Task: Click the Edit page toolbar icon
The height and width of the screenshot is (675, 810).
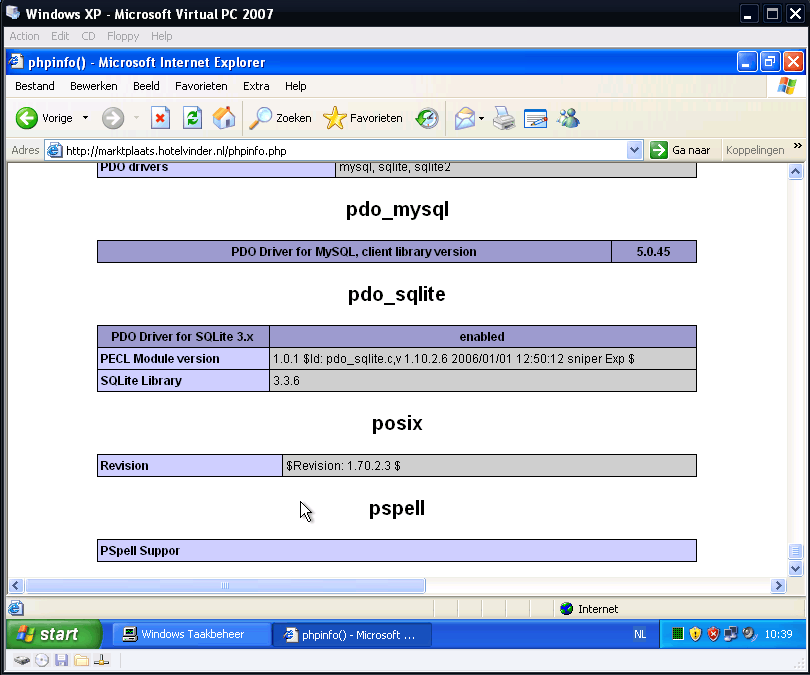Action: [x=535, y=118]
